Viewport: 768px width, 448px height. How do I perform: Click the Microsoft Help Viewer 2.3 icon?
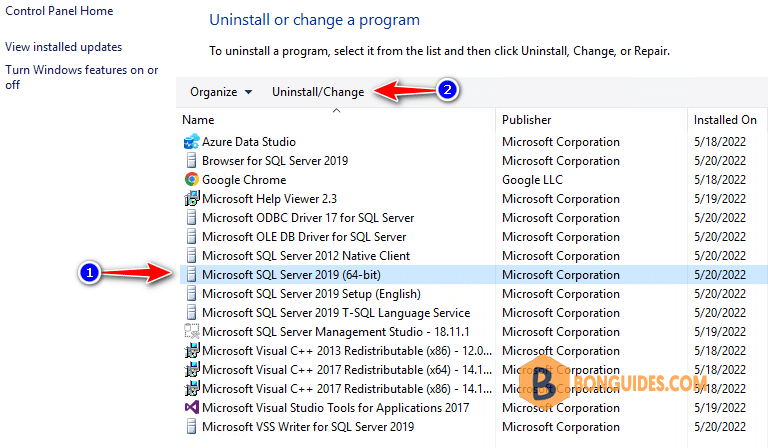point(192,198)
